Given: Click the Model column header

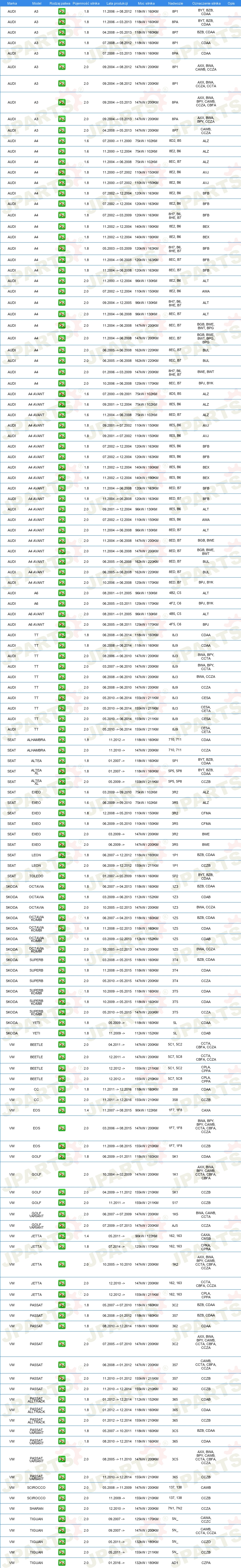Looking at the screenshot, I should tap(36, 3).
